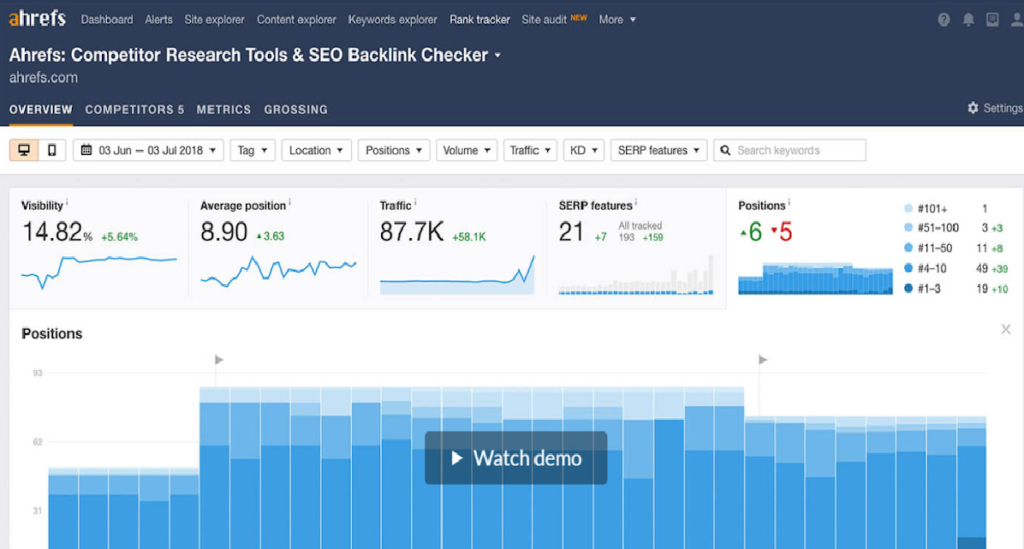This screenshot has height=549, width=1024.
Task: Open the date range dropdown
Action: pyautogui.click(x=148, y=150)
